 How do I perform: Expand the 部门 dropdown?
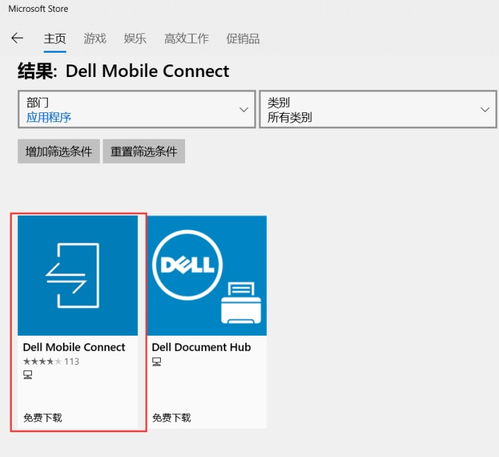coord(137,109)
